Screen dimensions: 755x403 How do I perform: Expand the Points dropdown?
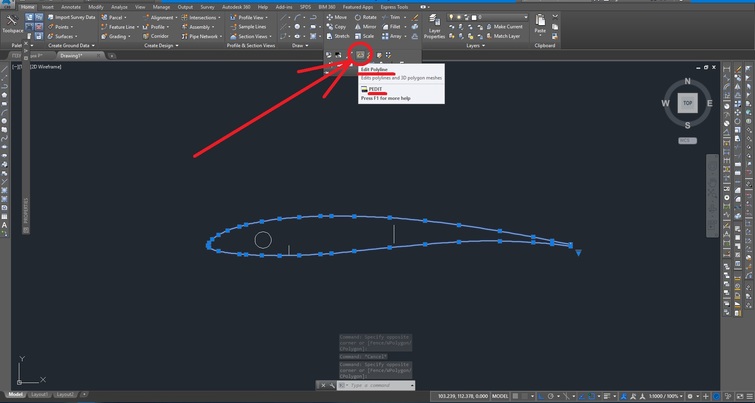62,26
